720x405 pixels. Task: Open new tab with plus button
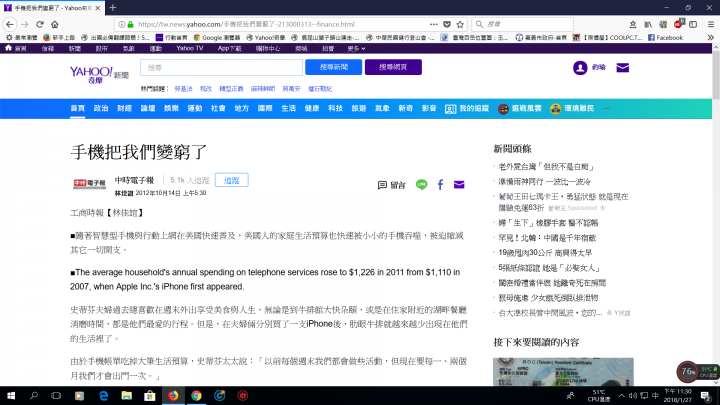click(112, 7)
